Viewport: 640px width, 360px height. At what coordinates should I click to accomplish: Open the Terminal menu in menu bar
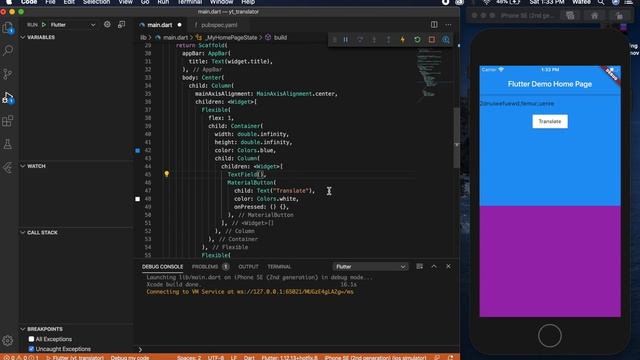(x=189, y=2)
